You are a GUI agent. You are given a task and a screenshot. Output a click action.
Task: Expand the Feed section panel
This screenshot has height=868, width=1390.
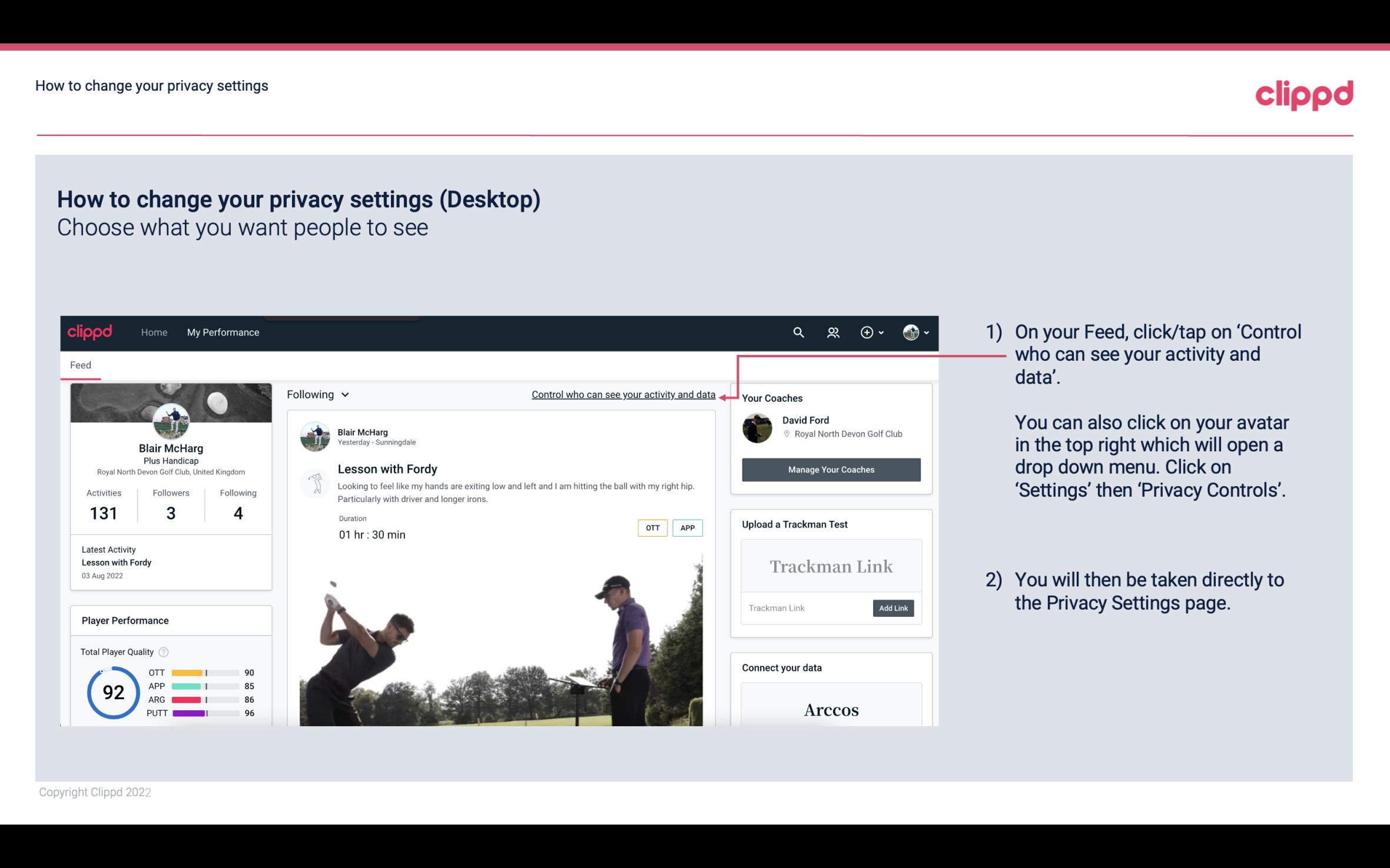80,364
